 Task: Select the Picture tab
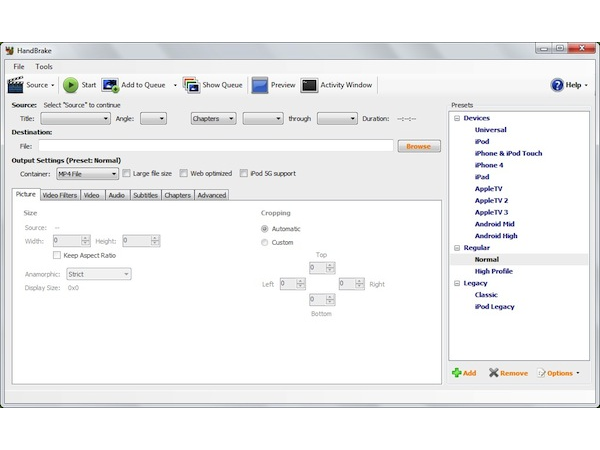(x=26, y=194)
